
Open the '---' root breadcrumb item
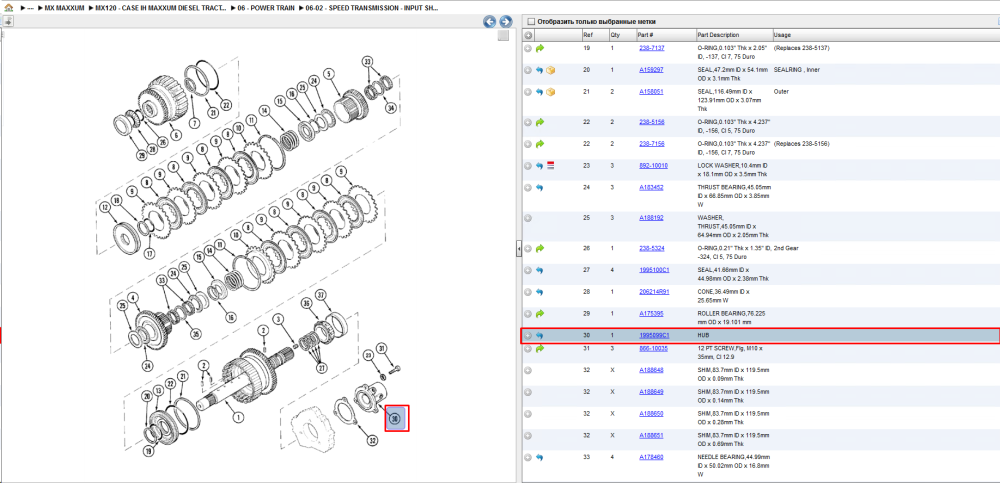(30, 8)
